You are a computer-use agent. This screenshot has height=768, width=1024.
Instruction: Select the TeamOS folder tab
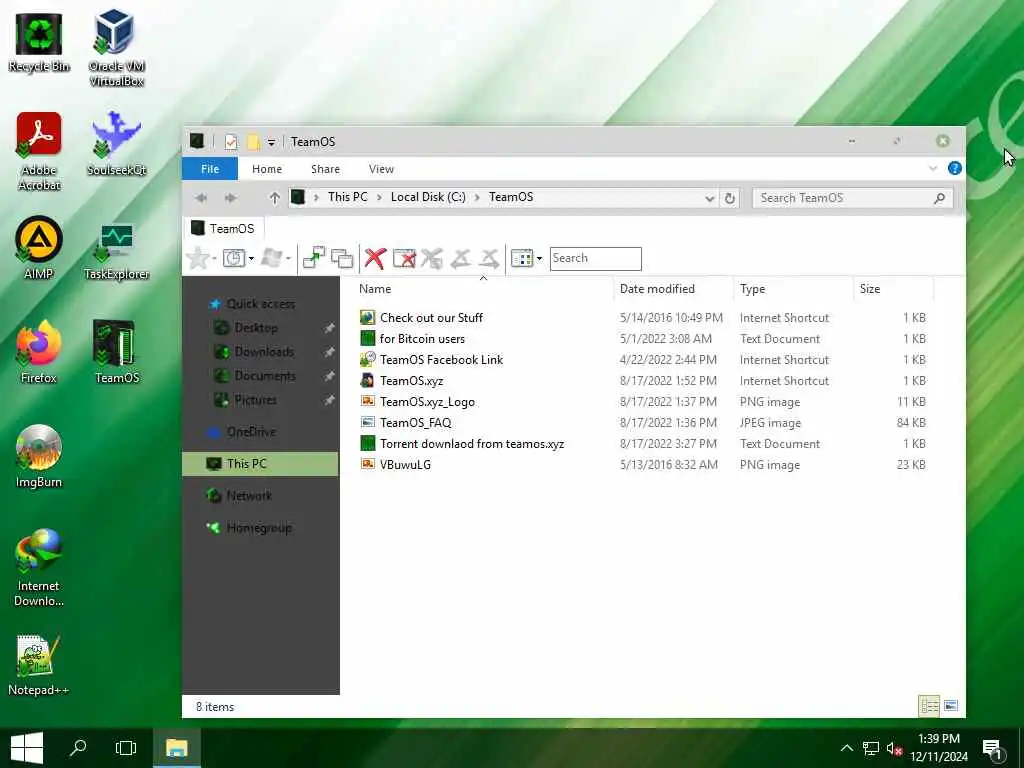click(x=223, y=229)
